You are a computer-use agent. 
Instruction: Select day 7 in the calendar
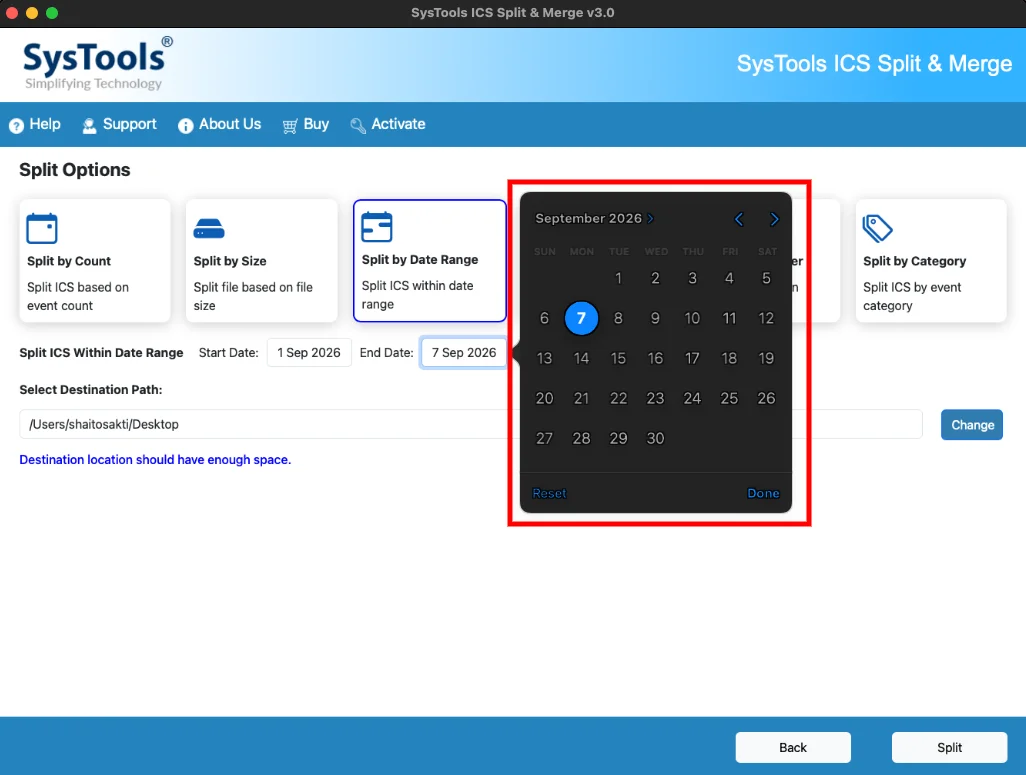[x=581, y=318]
